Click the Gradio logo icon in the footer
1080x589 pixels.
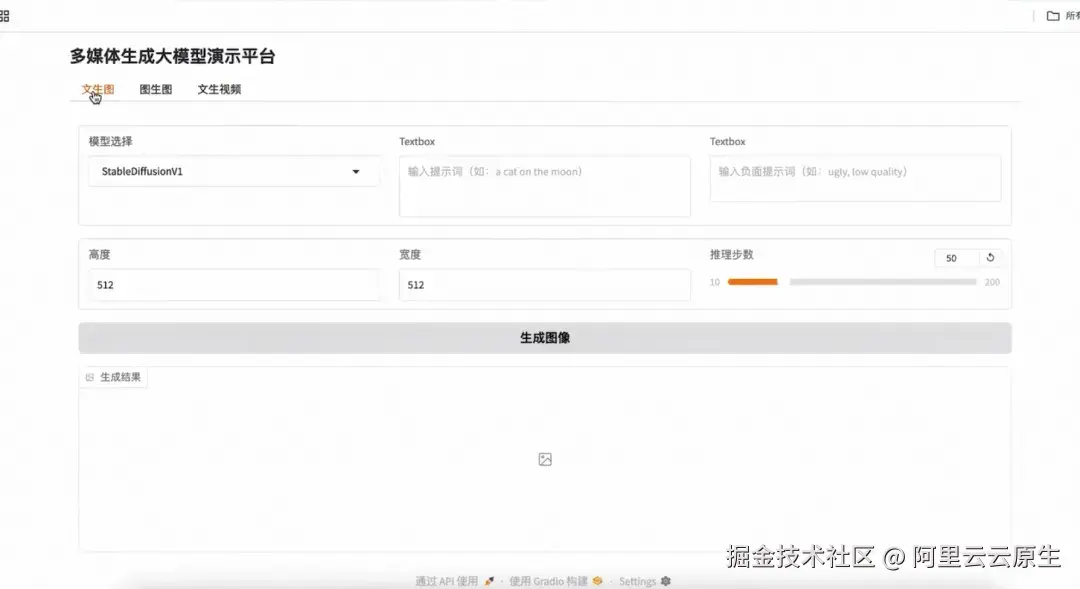(x=597, y=581)
